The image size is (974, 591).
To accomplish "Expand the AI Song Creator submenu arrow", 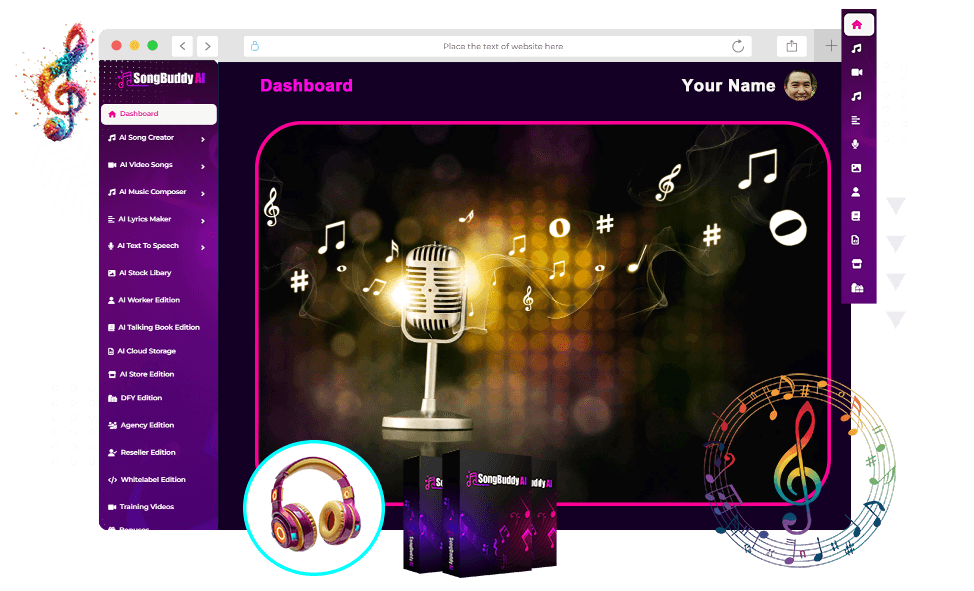I will pos(203,139).
